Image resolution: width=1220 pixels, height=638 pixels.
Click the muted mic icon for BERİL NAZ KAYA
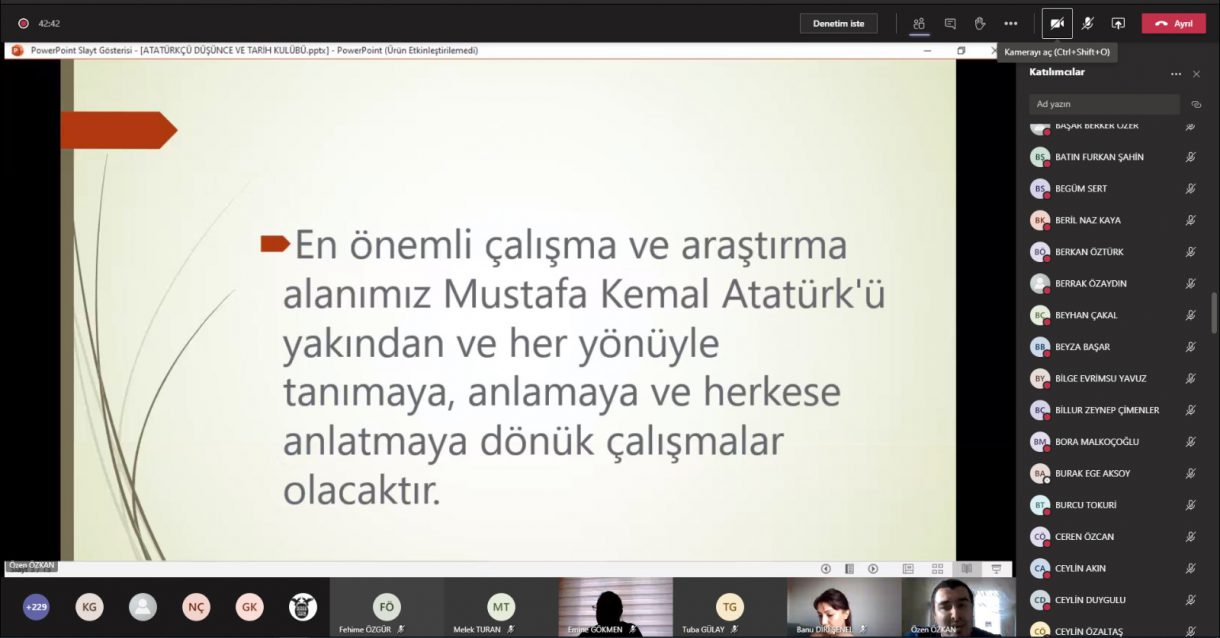pos(1191,220)
